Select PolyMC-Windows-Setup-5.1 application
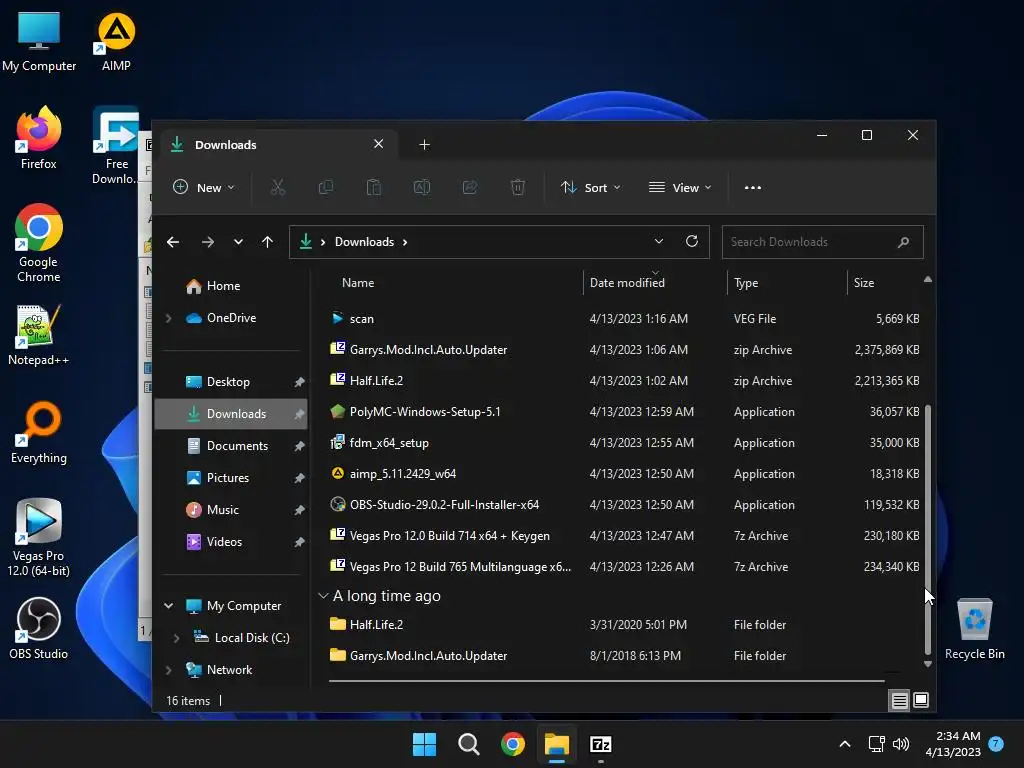The image size is (1024, 768). click(x=624, y=412)
